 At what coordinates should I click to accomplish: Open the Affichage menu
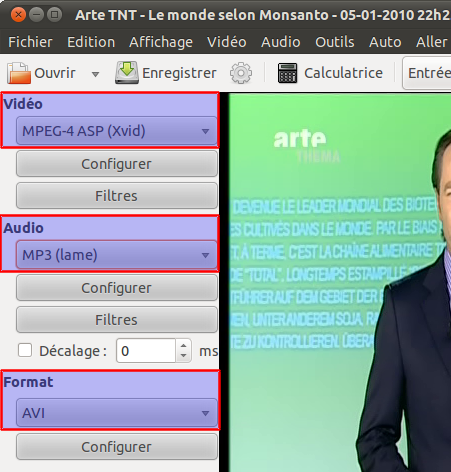(x=161, y=42)
